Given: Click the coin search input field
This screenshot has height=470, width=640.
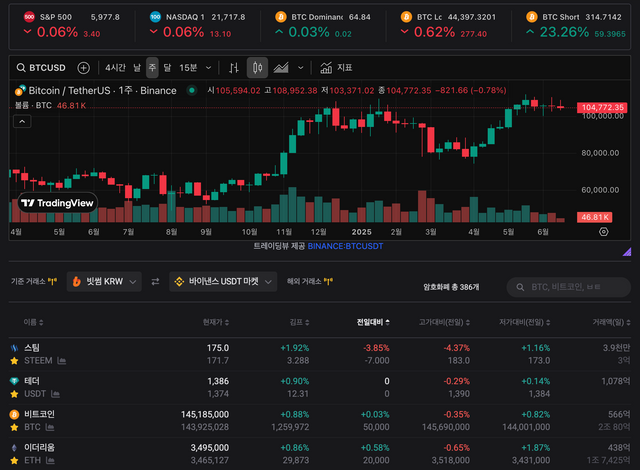Looking at the screenshot, I should [569, 287].
